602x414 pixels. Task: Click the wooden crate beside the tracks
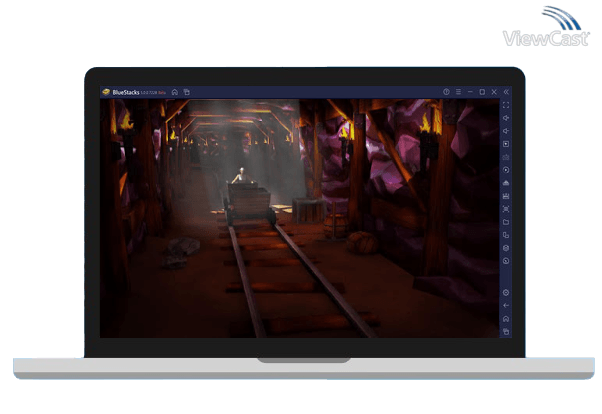308,210
